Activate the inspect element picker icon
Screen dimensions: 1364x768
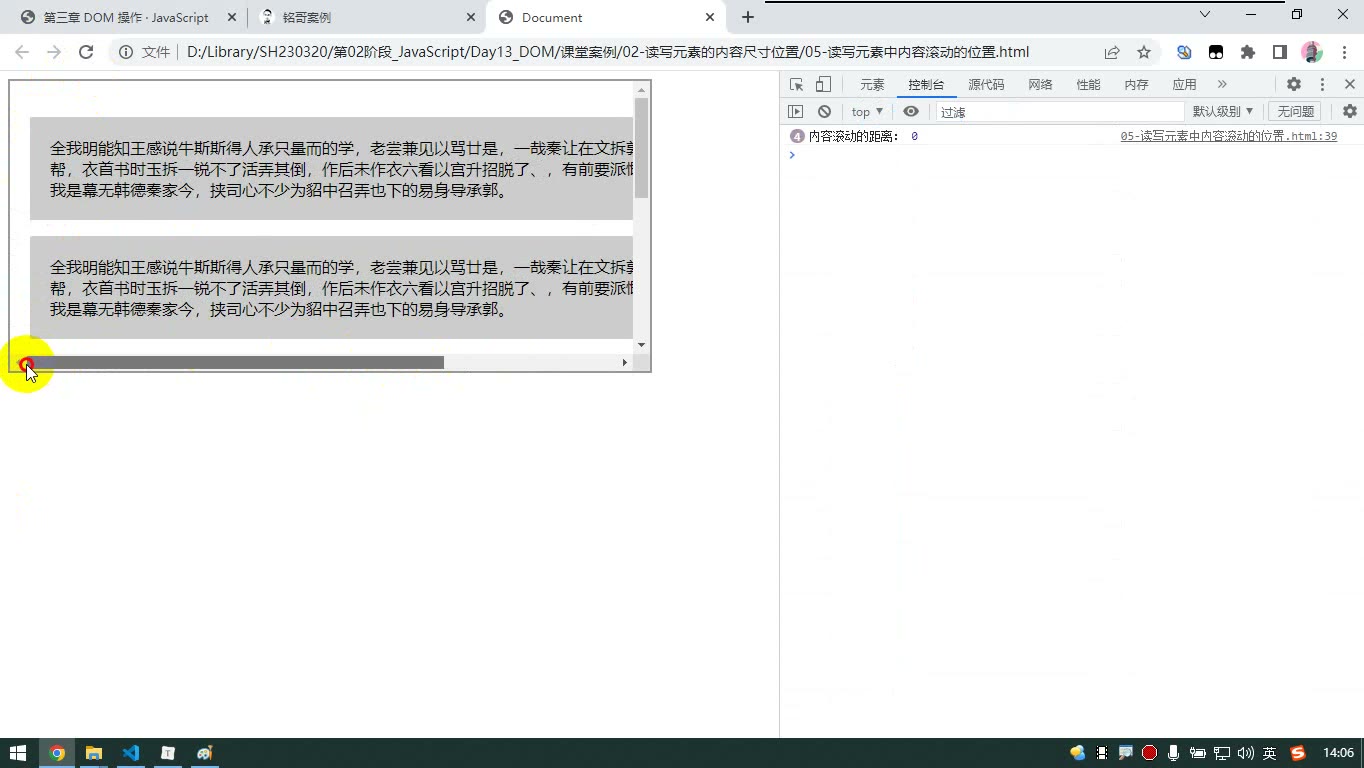tap(796, 85)
